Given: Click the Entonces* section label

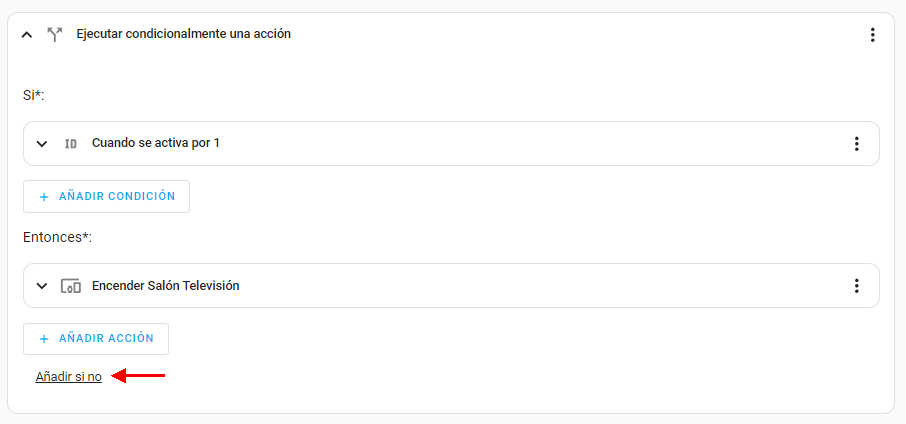Looking at the screenshot, I should tap(56, 237).
